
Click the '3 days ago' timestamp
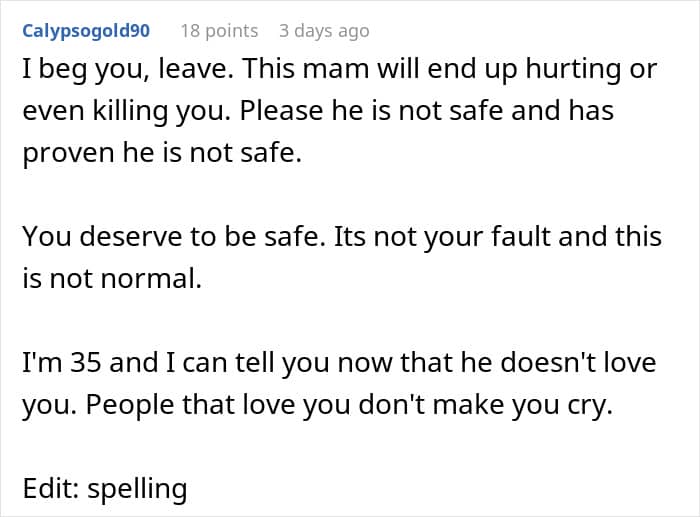point(324,31)
